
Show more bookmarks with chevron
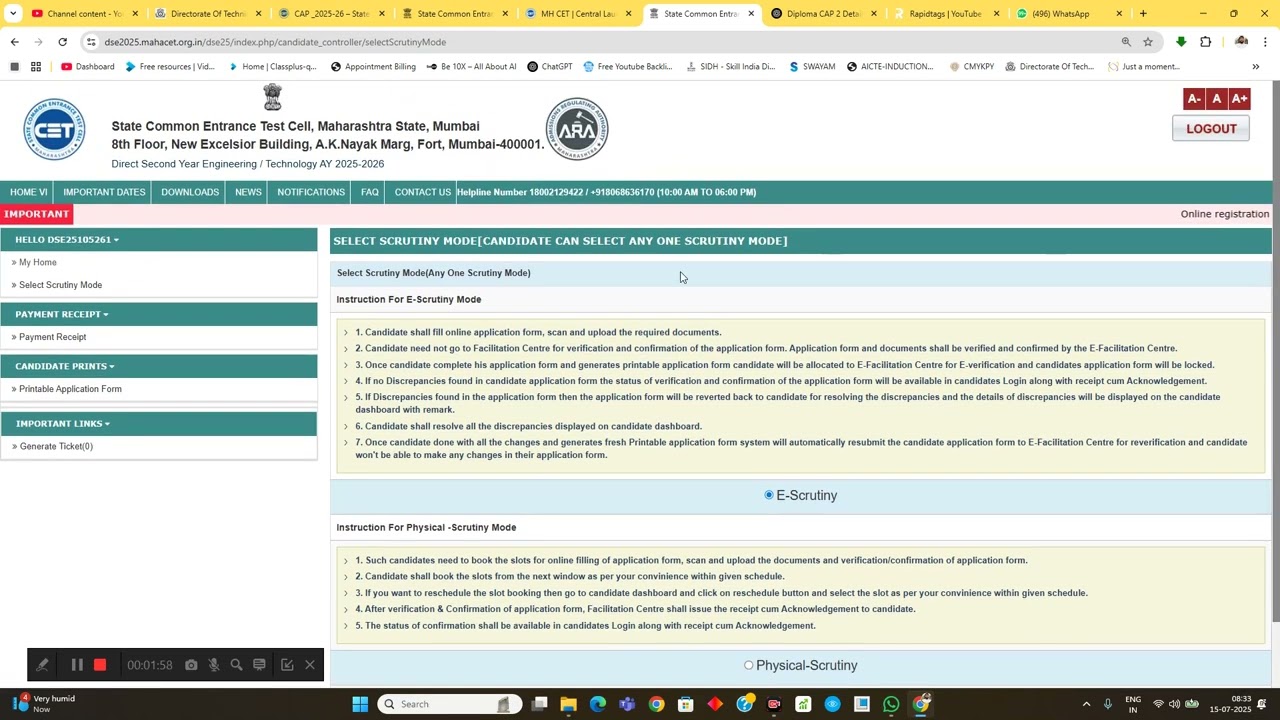[1256, 67]
